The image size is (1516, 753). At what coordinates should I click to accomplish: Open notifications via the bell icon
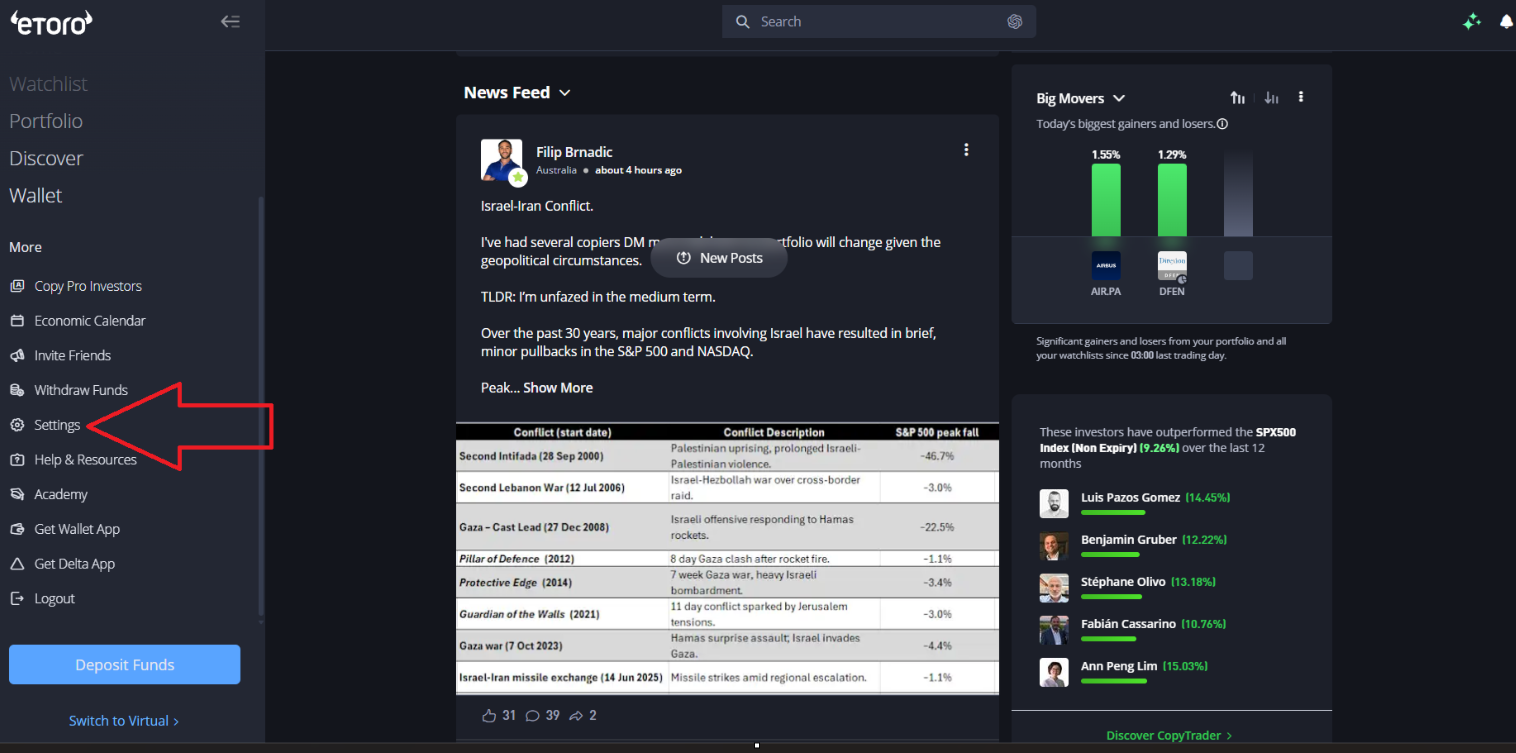click(x=1506, y=21)
